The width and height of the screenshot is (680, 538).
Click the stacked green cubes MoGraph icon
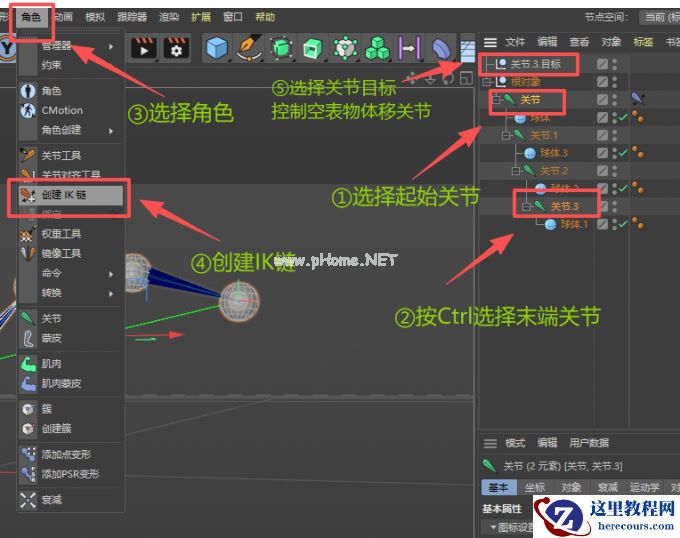click(377, 48)
